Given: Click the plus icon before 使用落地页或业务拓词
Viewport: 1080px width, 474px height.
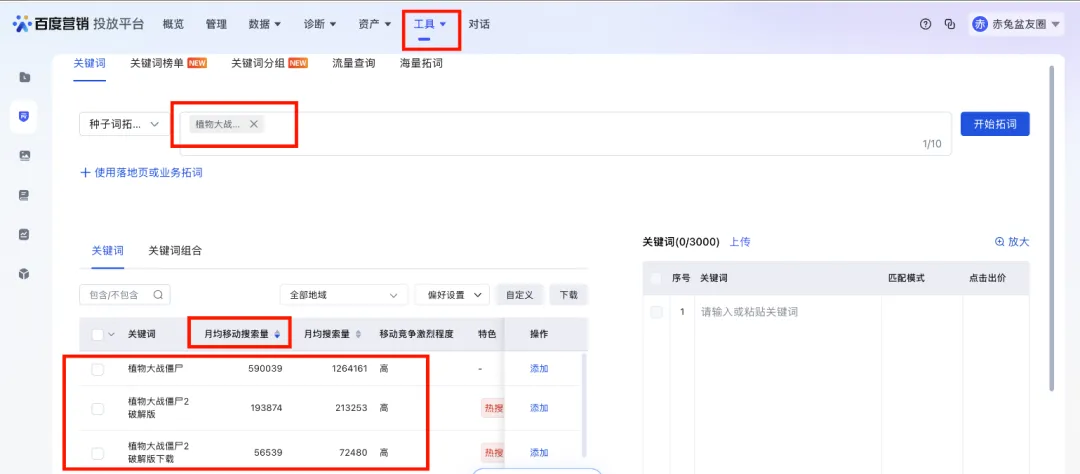Looking at the screenshot, I should (85, 173).
